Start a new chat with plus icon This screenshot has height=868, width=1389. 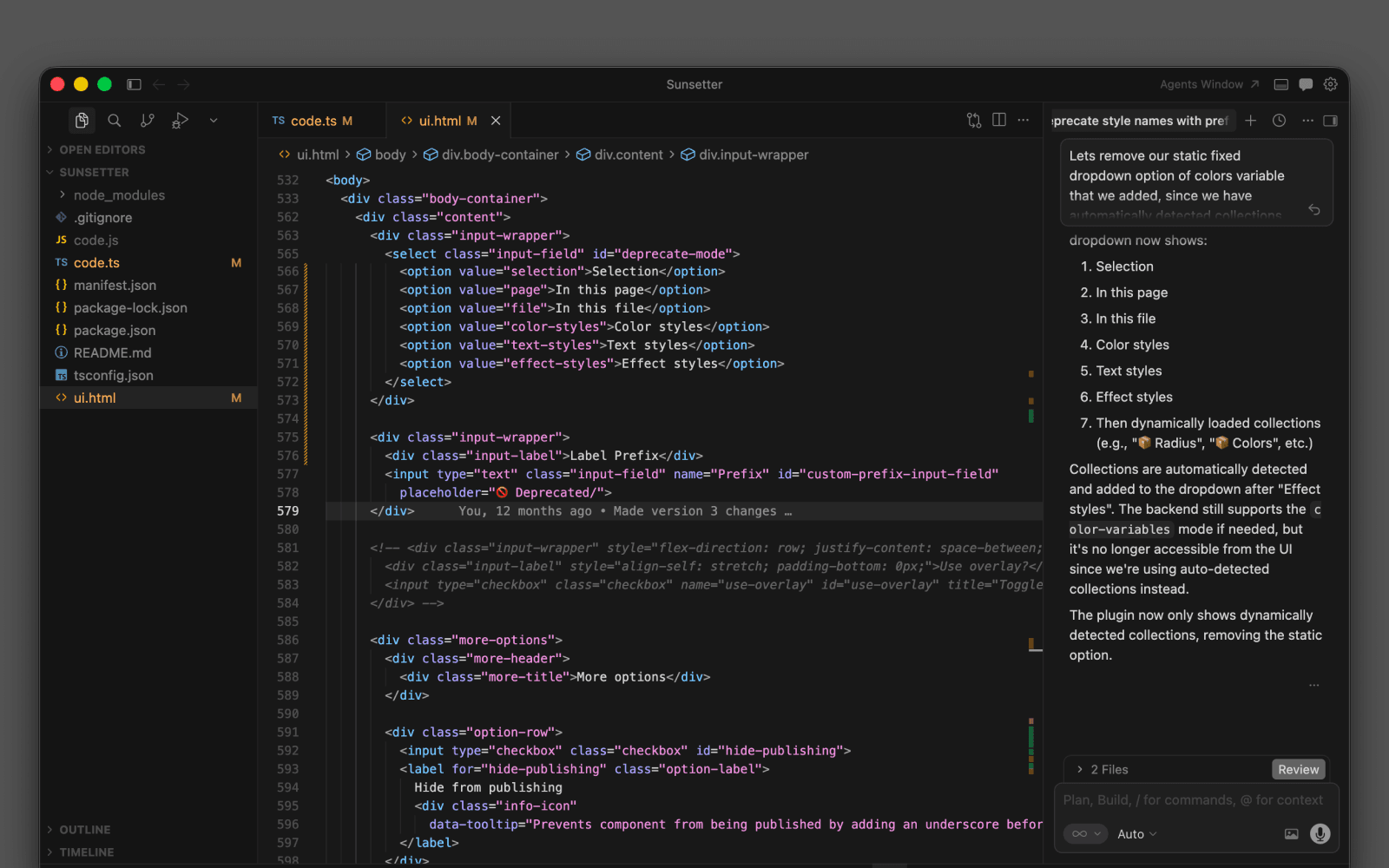1250,121
